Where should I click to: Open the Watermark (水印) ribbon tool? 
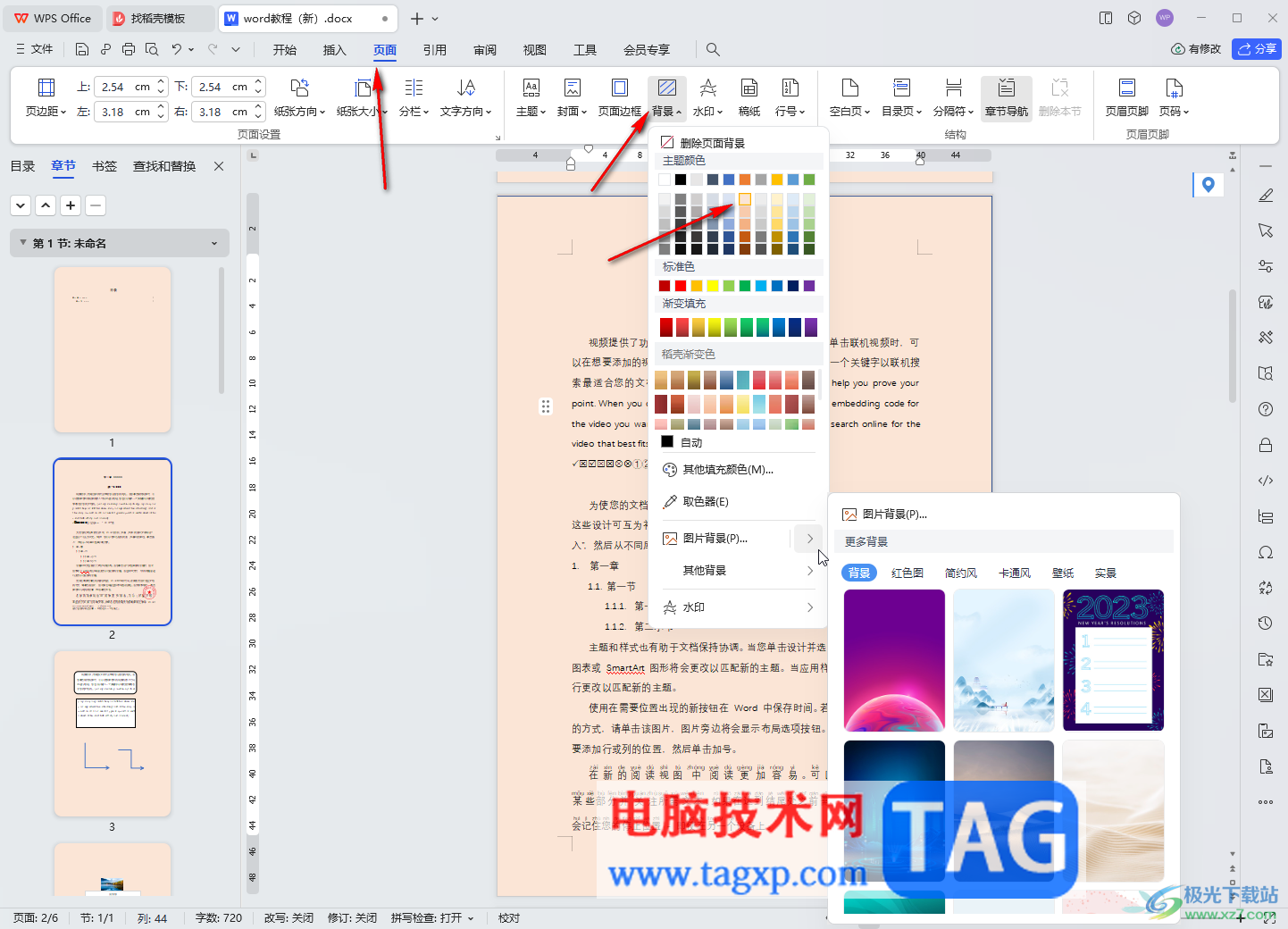pyautogui.click(x=707, y=98)
